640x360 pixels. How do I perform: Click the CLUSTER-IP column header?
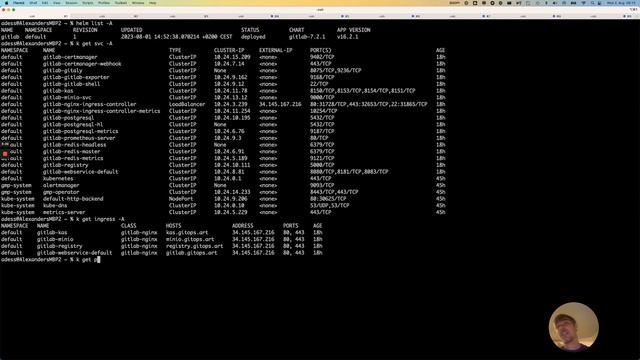pyautogui.click(x=229, y=50)
